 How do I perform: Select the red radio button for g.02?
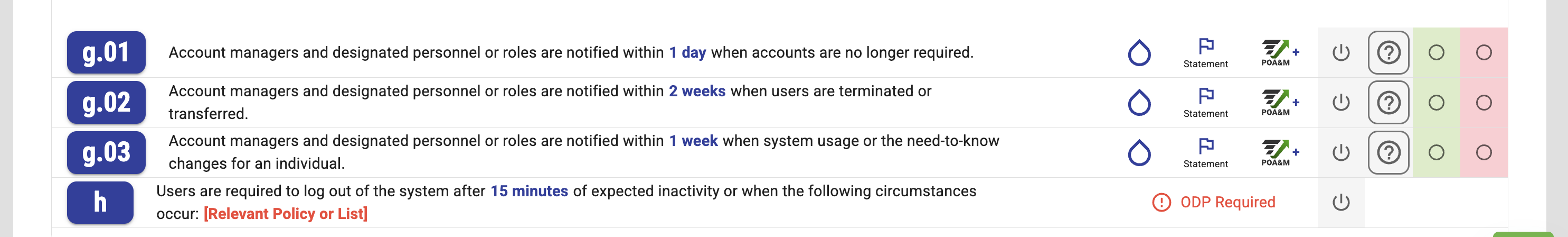1484,102
